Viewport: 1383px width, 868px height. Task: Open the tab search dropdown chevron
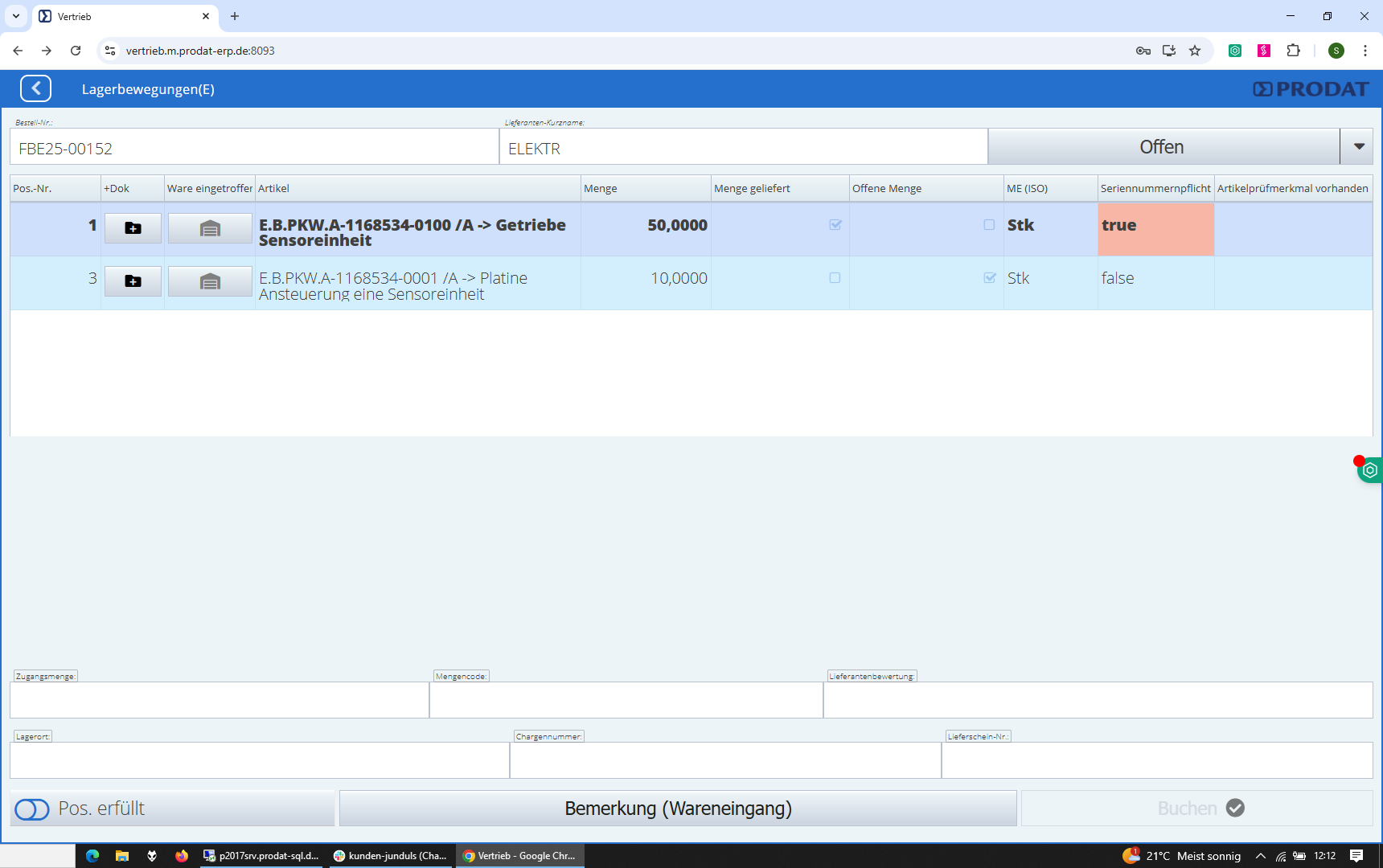point(16,16)
